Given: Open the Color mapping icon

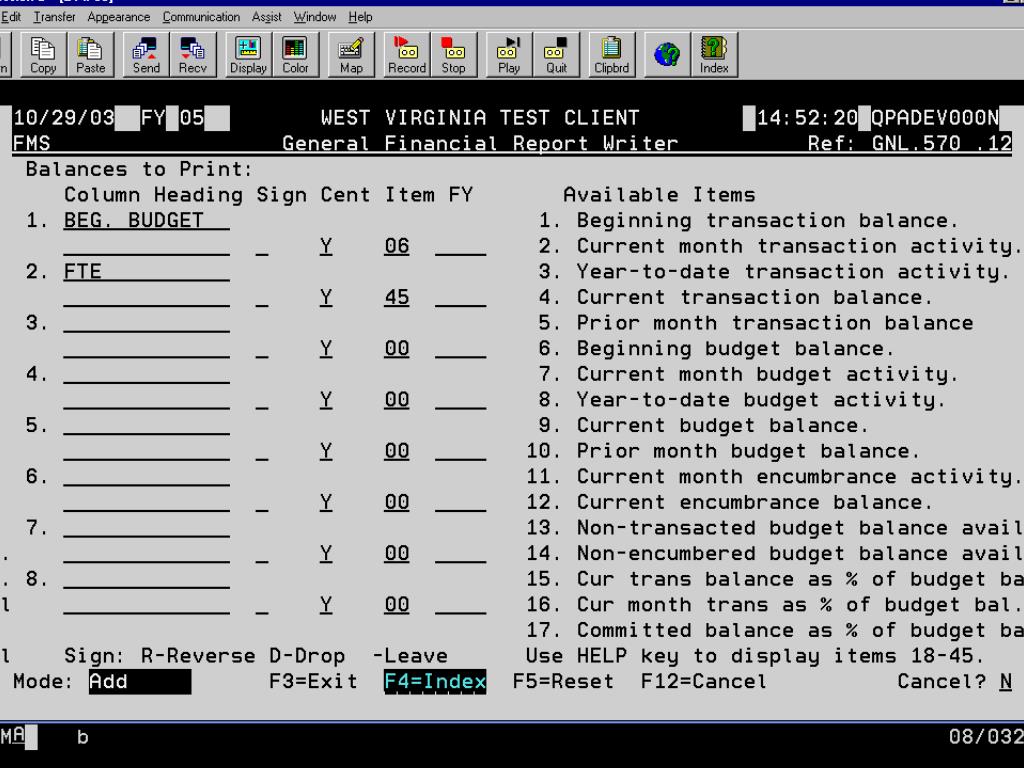Looking at the screenshot, I should pyautogui.click(x=295, y=56).
